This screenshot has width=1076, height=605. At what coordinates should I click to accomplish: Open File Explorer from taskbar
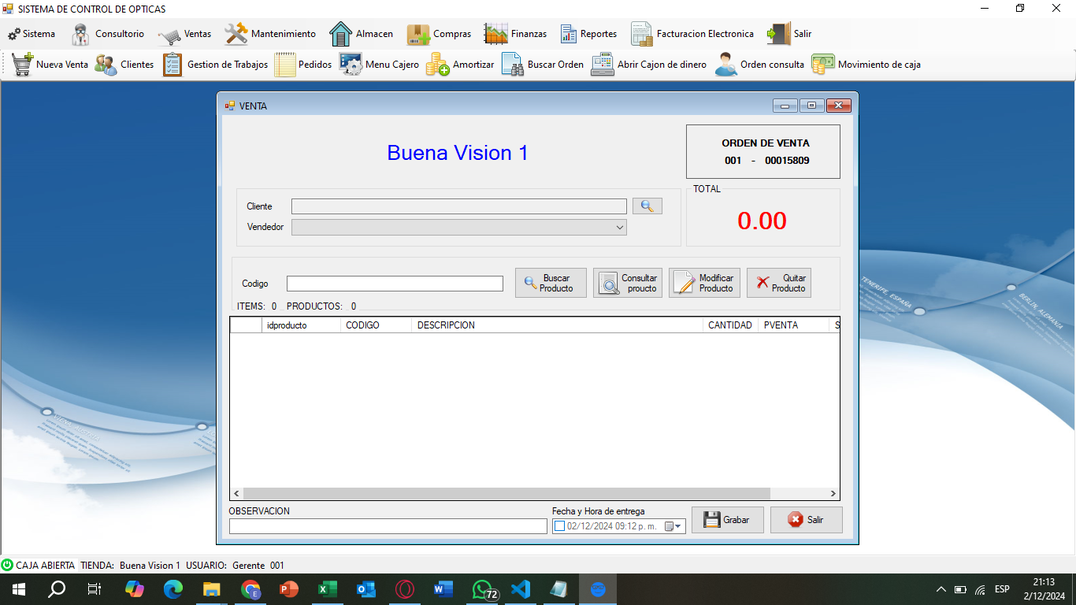tap(211, 589)
